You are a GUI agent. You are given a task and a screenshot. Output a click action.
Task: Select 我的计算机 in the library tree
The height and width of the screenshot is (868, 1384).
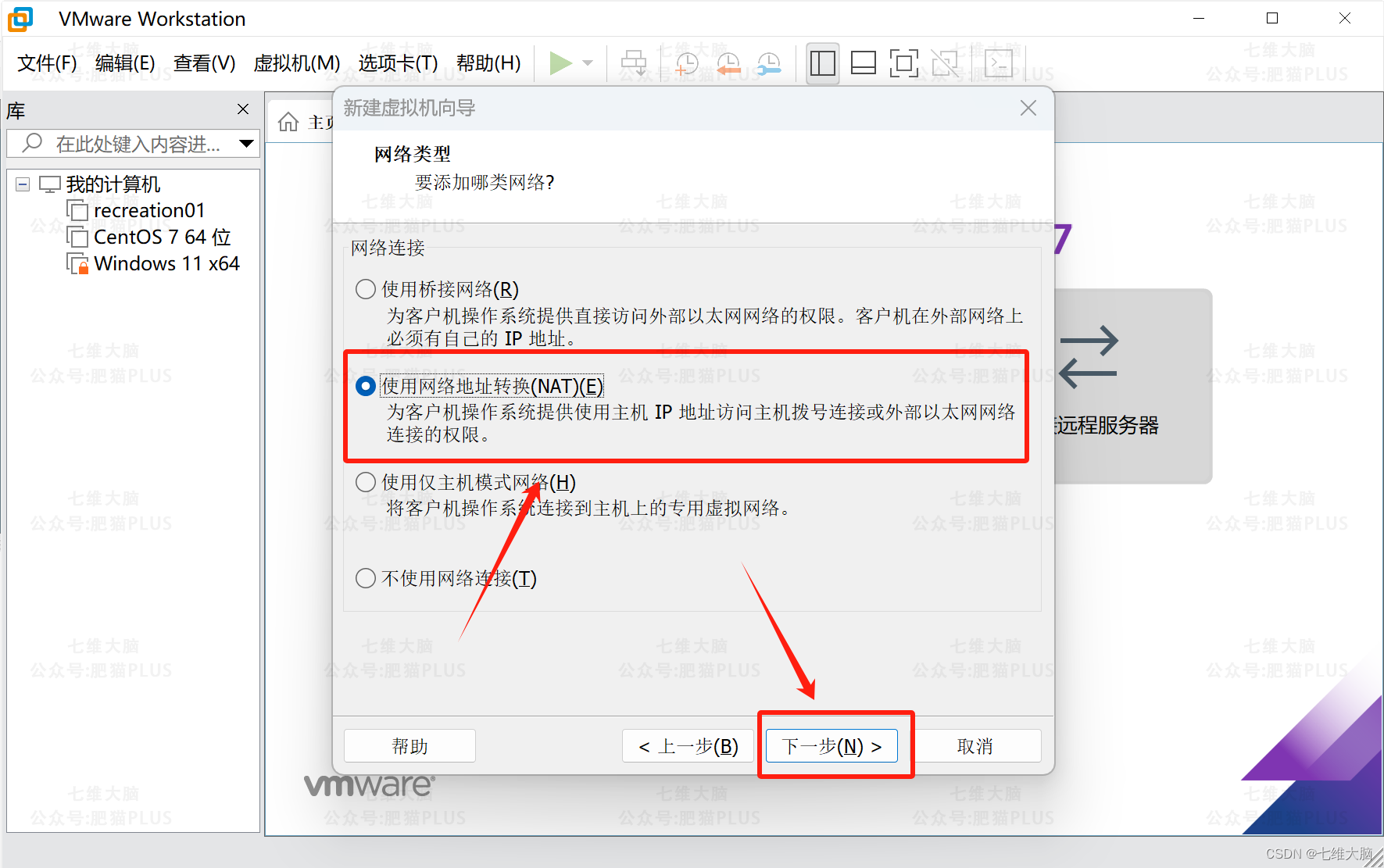point(113,184)
